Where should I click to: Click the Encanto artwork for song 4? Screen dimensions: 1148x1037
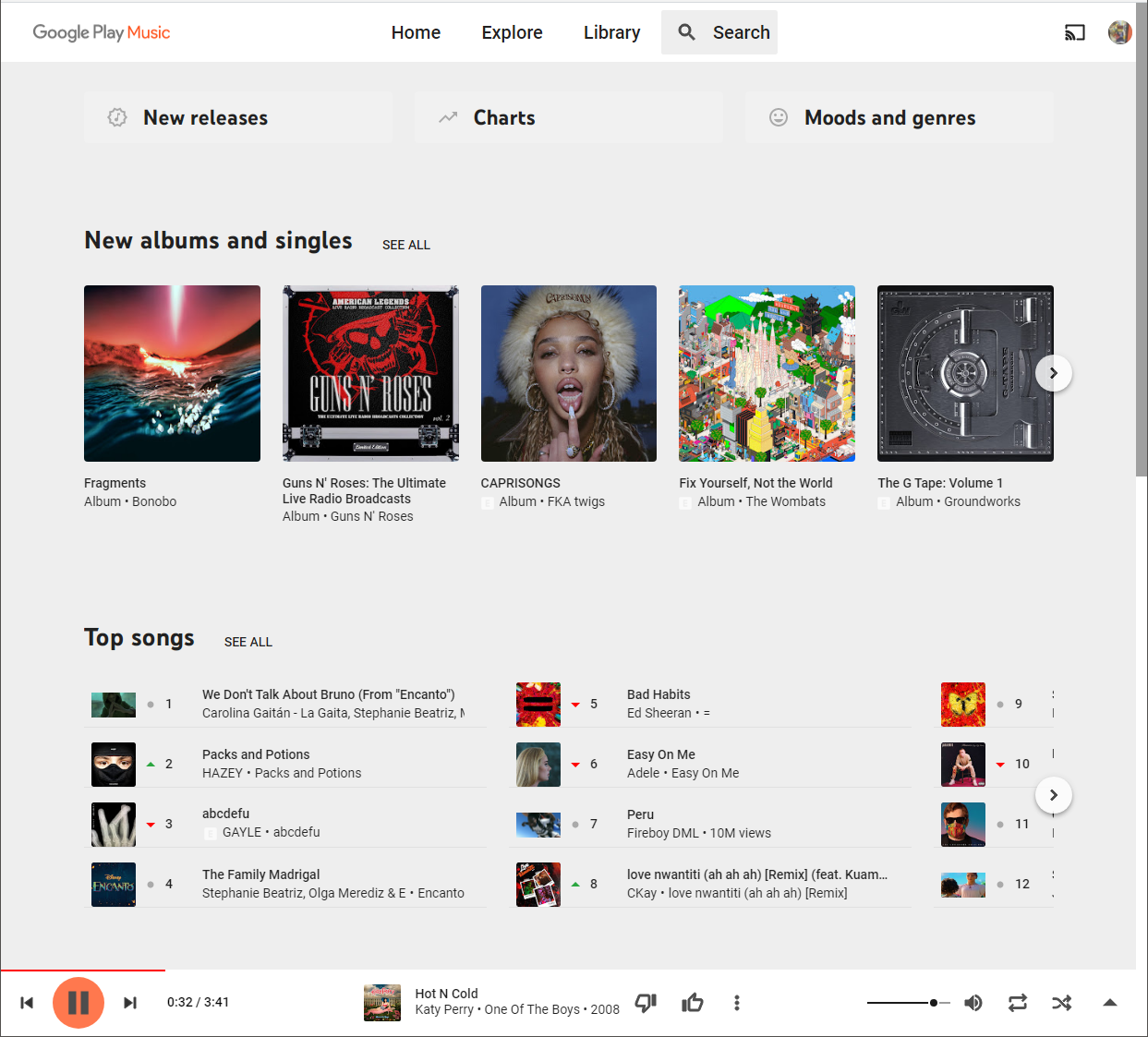(x=114, y=885)
